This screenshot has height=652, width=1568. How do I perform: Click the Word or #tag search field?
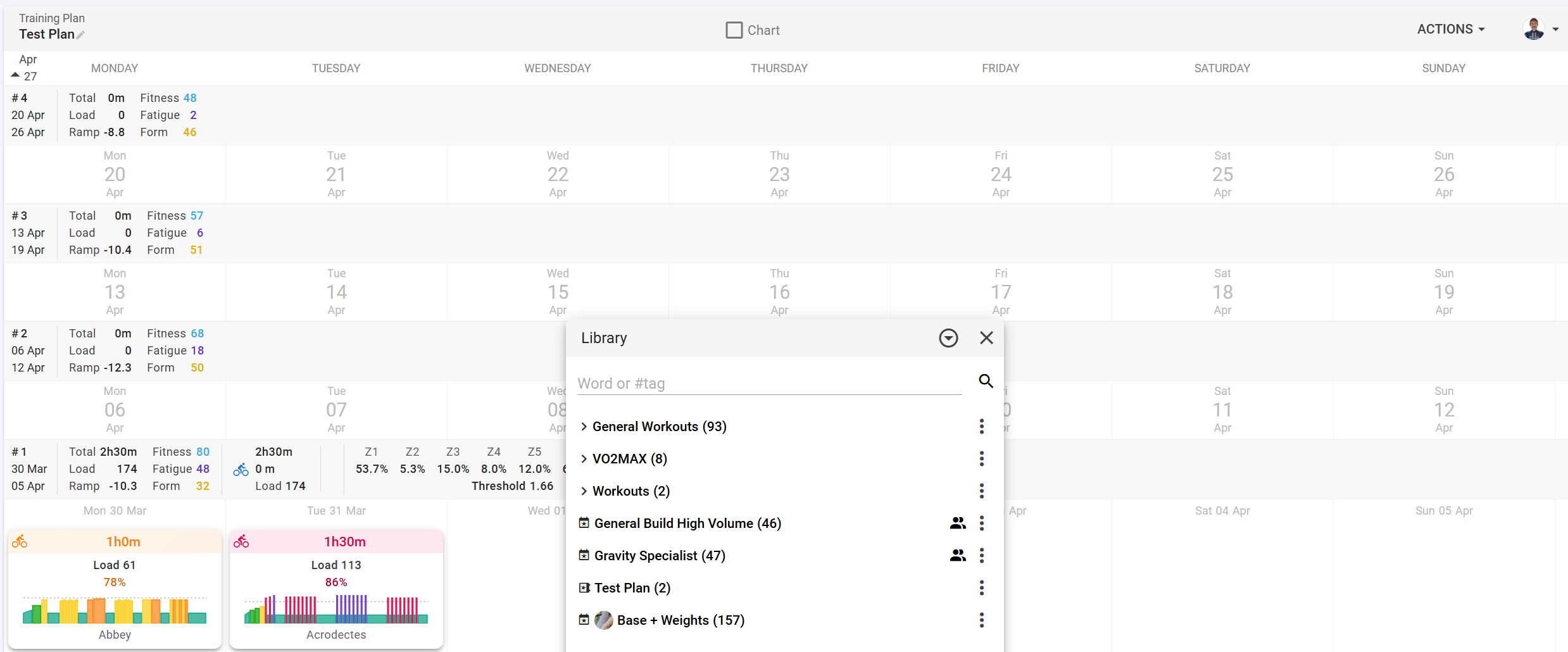click(x=768, y=384)
